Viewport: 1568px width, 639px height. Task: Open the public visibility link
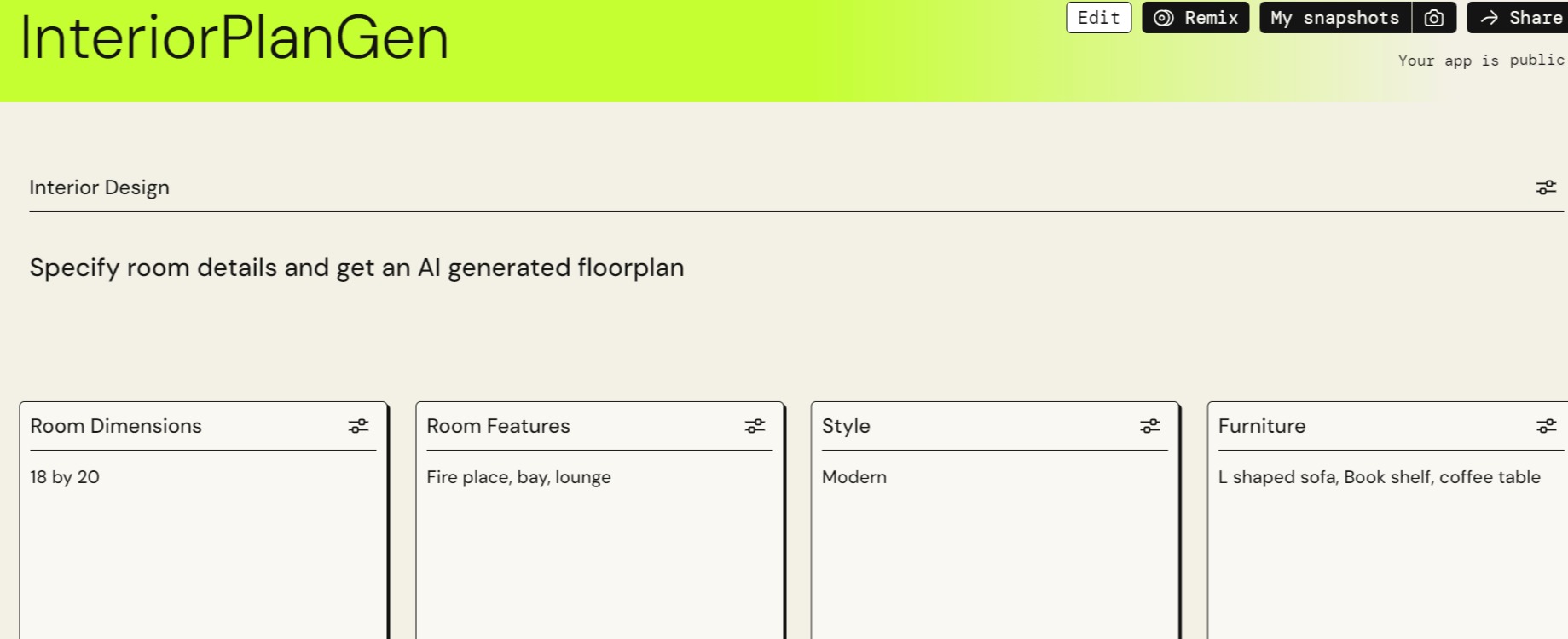point(1536,60)
